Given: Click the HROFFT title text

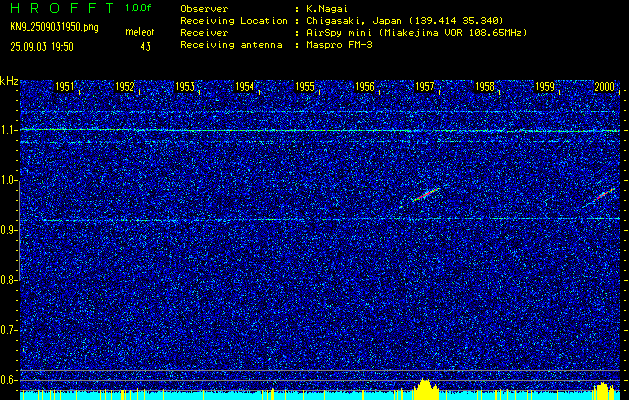Looking at the screenshot, I should [62, 8].
